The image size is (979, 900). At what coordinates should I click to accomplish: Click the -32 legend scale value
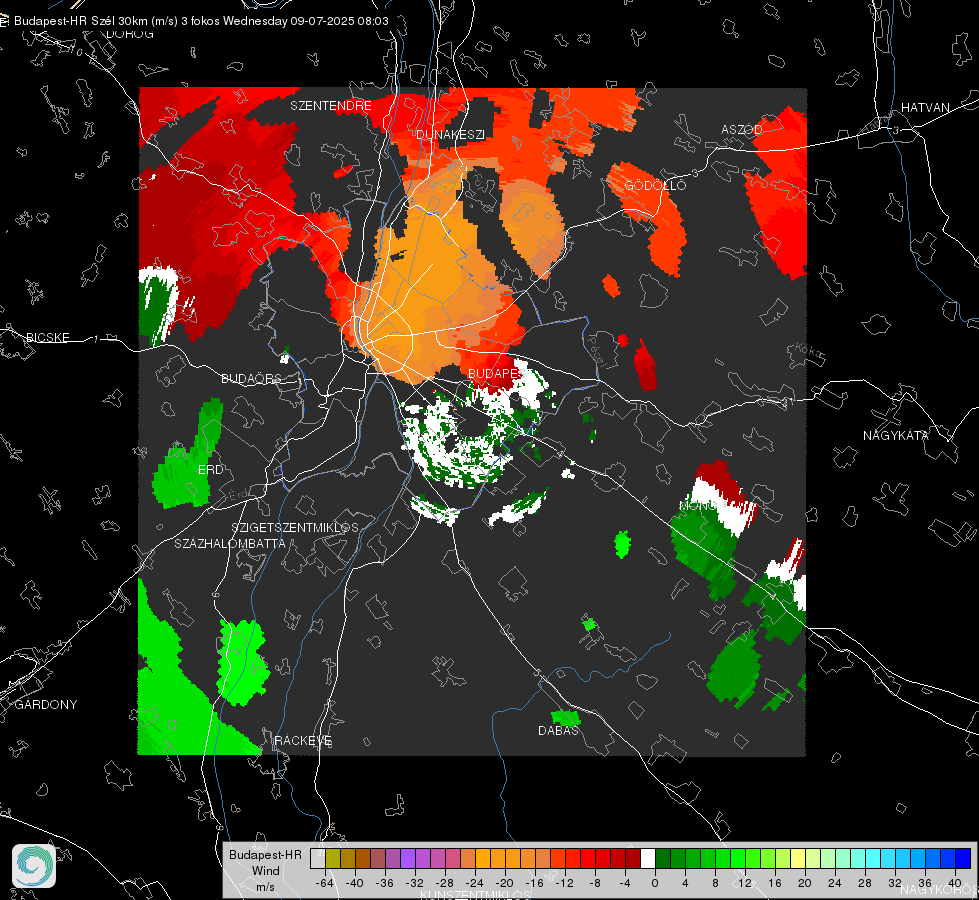pos(415,883)
